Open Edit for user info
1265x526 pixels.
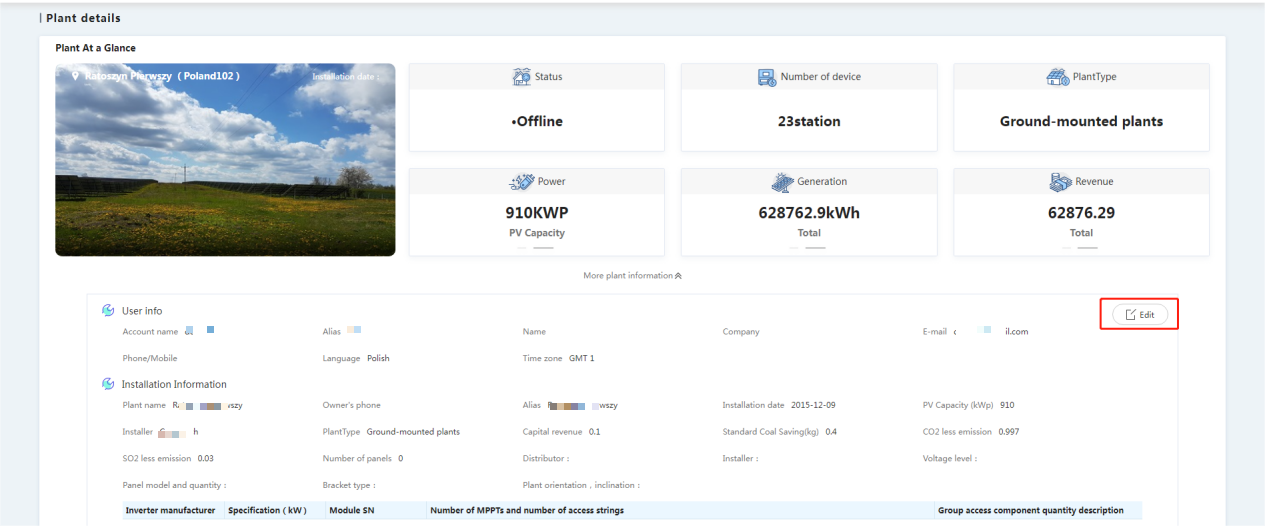[1139, 314]
